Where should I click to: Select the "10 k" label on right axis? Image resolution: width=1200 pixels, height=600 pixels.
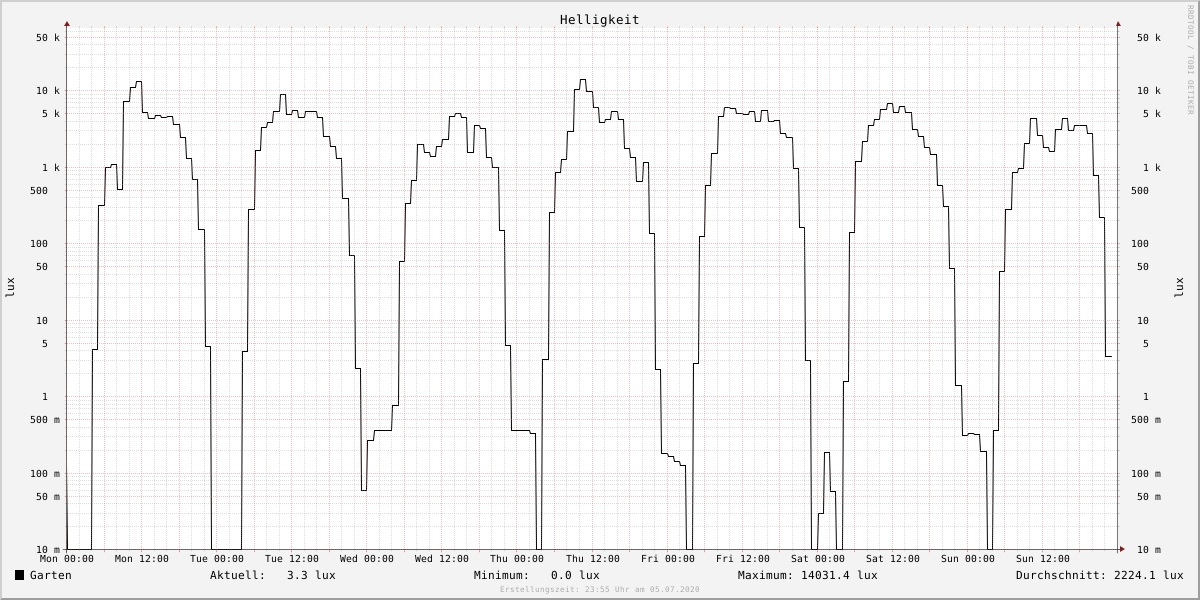tap(1149, 91)
